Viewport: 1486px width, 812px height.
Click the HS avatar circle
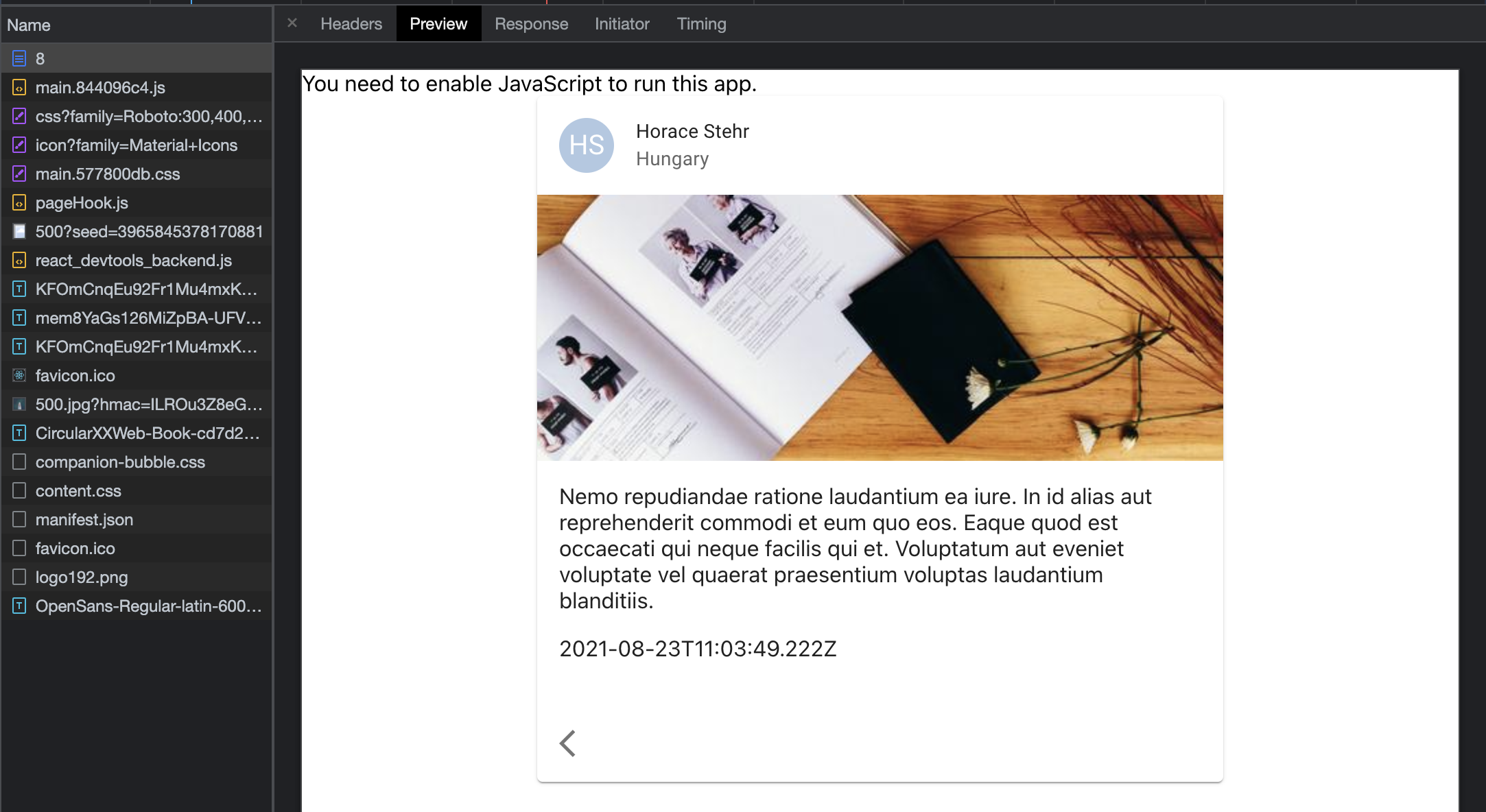point(587,145)
